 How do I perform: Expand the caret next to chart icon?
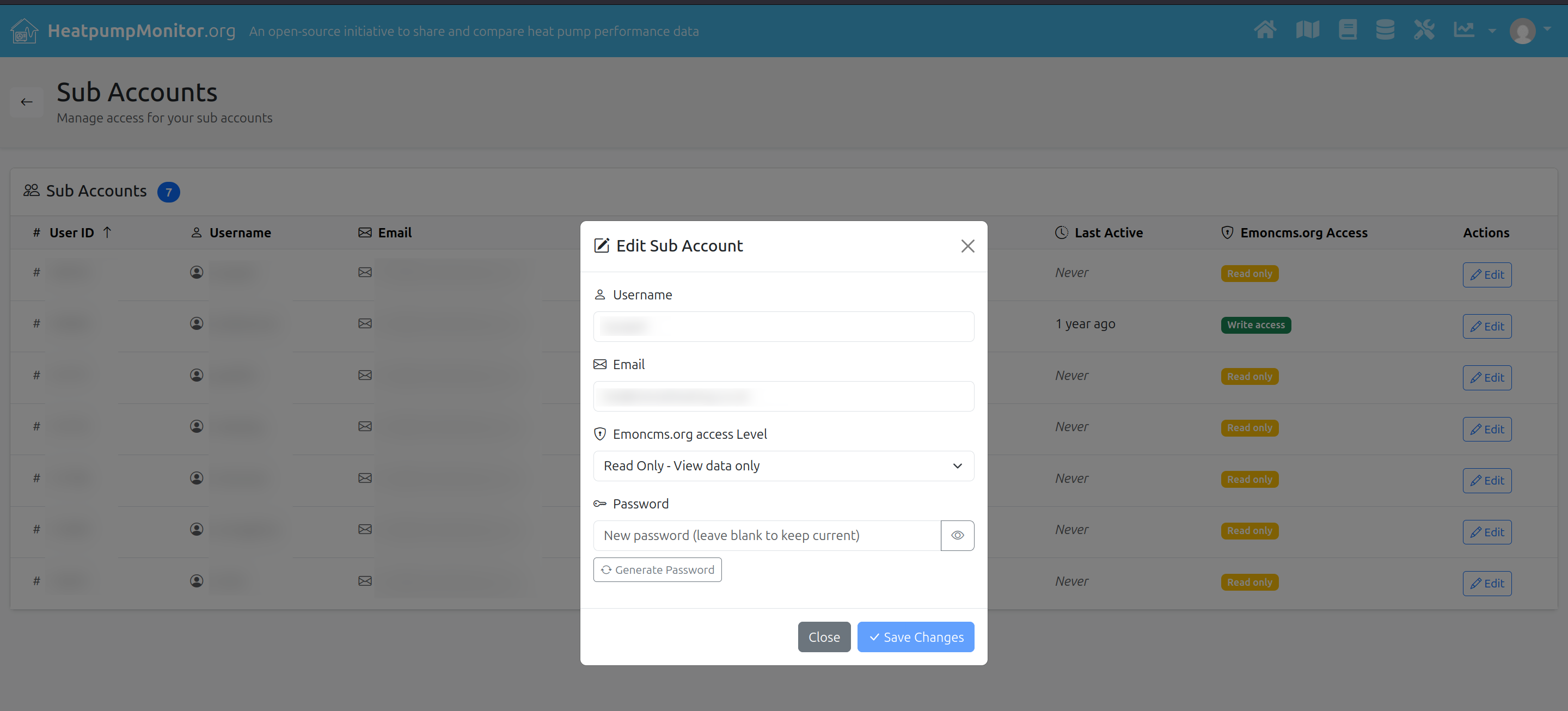(x=1492, y=30)
